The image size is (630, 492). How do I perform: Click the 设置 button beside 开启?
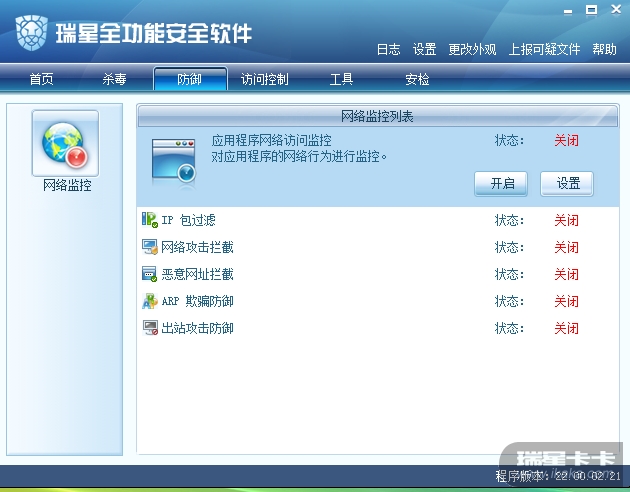[567, 184]
